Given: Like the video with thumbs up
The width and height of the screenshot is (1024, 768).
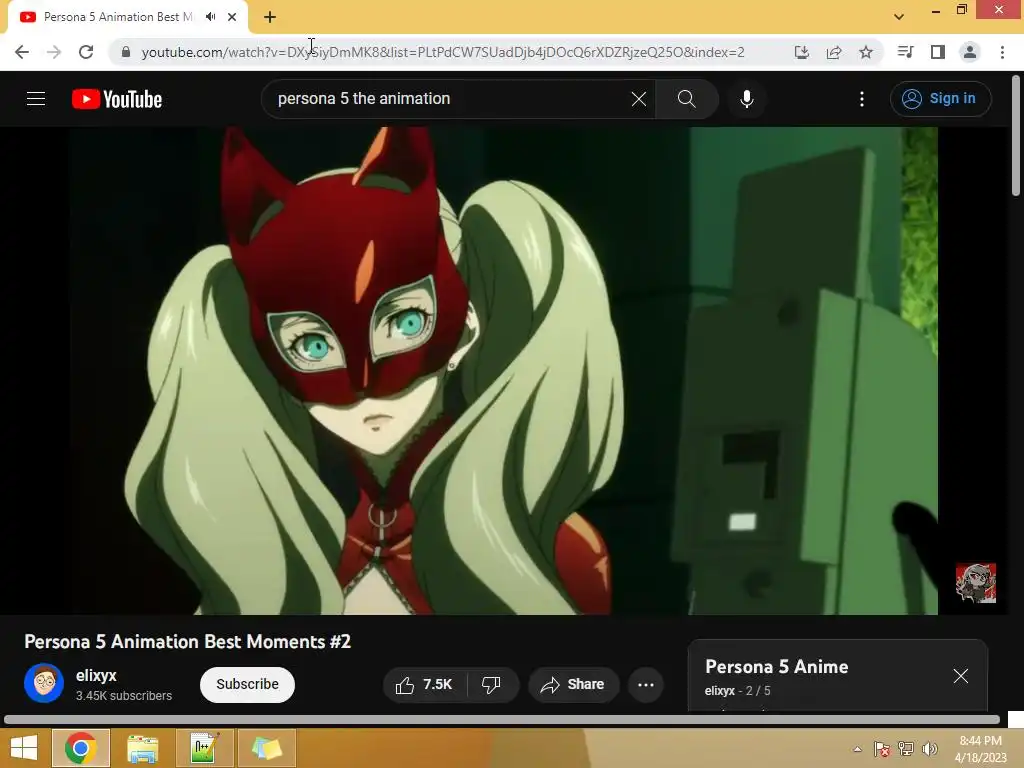Looking at the screenshot, I should click(x=424, y=684).
